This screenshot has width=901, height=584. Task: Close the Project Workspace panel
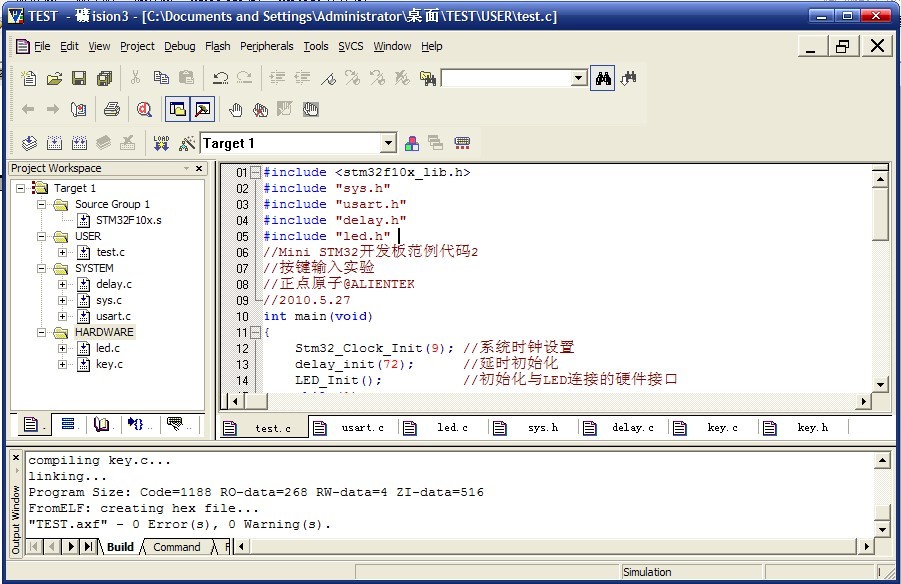199,168
